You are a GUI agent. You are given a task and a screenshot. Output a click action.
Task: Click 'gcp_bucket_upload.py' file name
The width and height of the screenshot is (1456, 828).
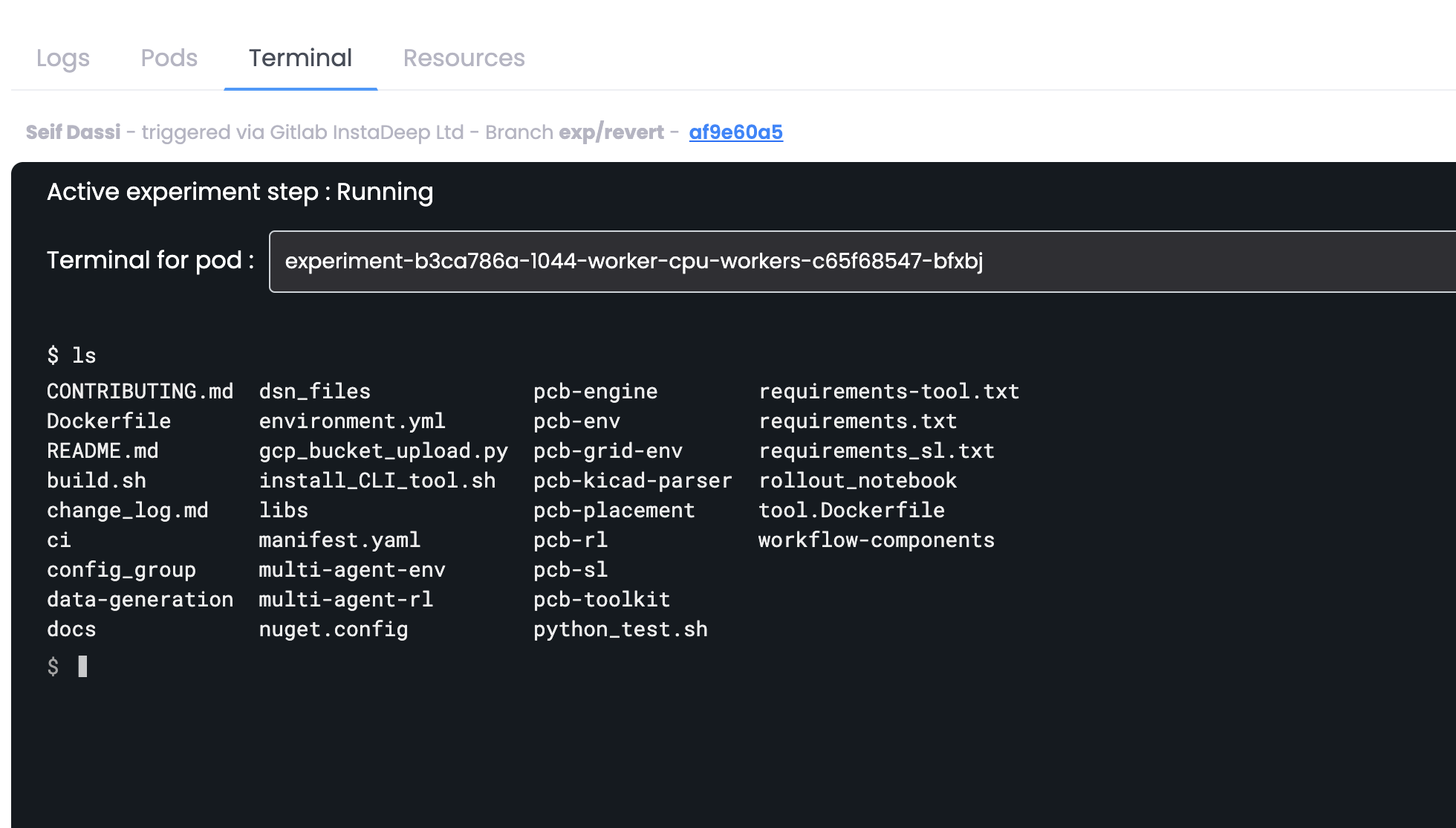[x=383, y=450]
